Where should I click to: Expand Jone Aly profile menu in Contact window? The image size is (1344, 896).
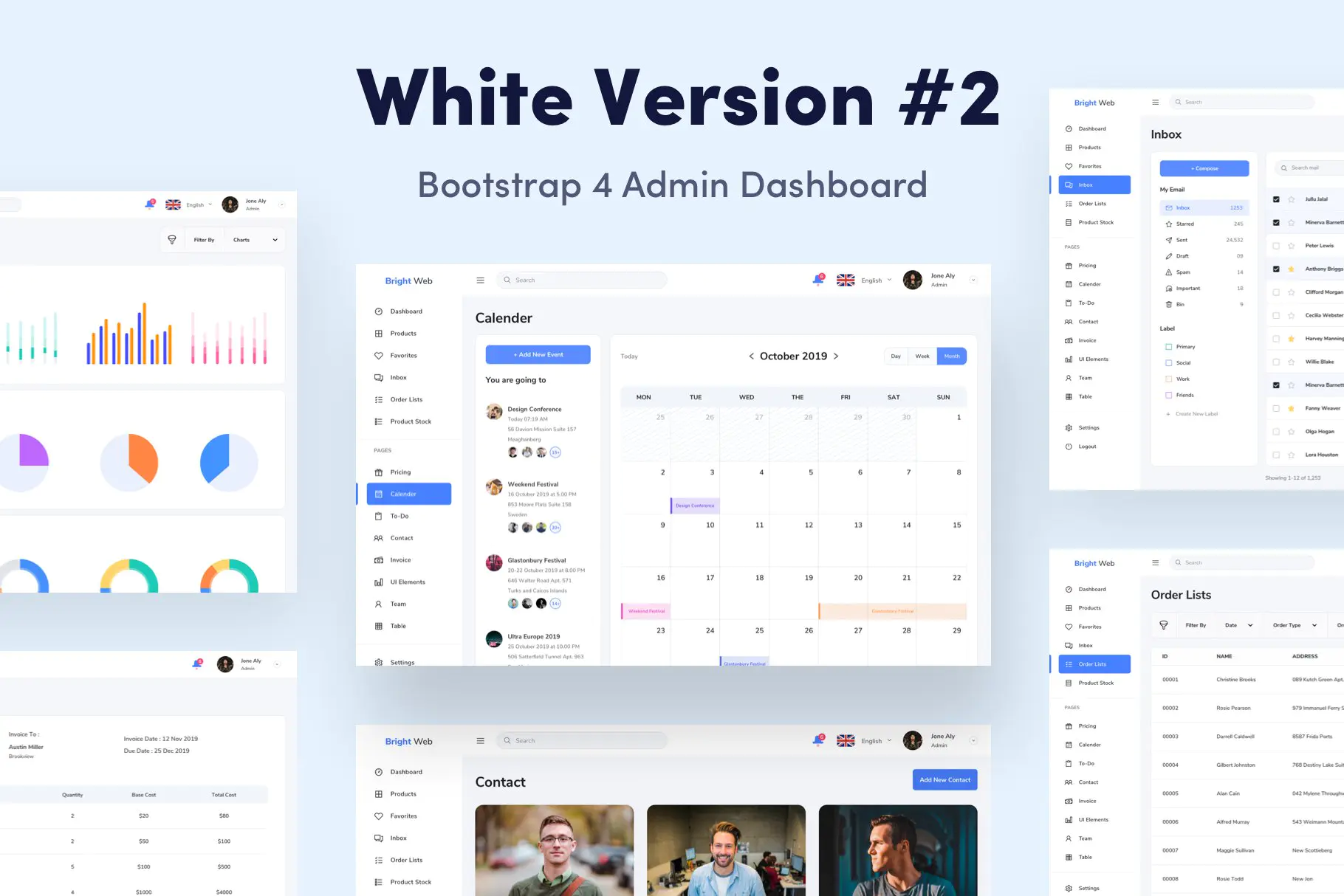click(973, 741)
